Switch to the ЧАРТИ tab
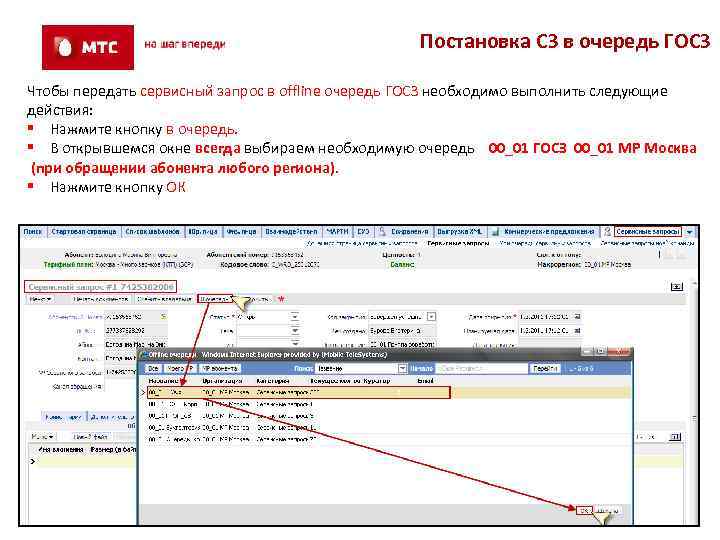This screenshot has height=540, width=720. pyautogui.click(x=338, y=231)
